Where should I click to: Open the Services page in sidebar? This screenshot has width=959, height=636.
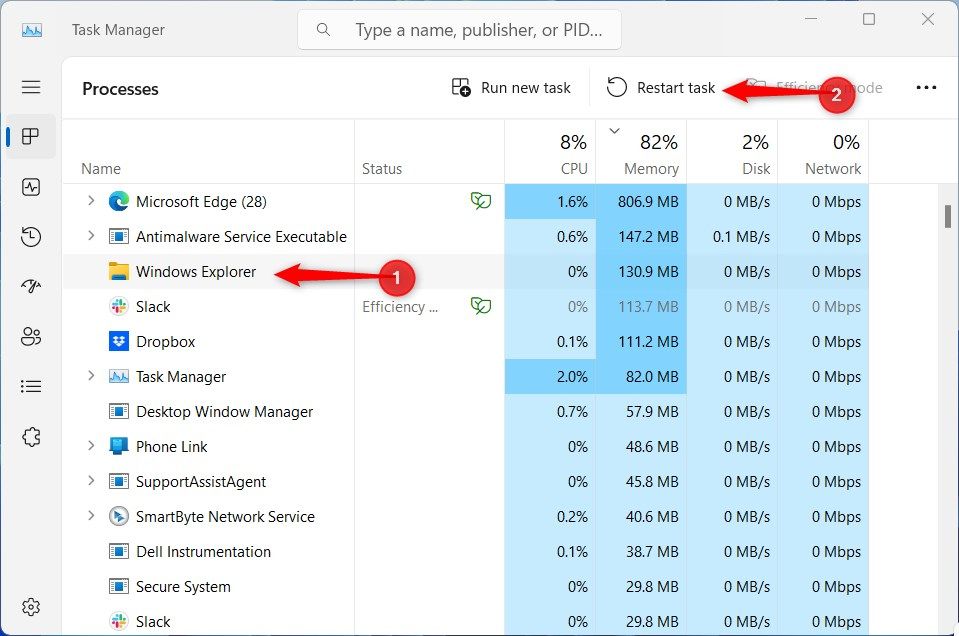pyautogui.click(x=31, y=437)
